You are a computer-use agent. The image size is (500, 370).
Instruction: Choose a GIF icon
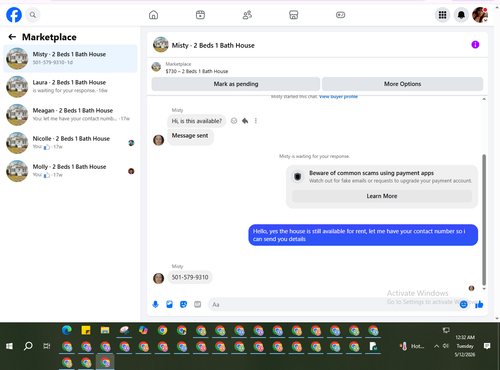tap(198, 304)
